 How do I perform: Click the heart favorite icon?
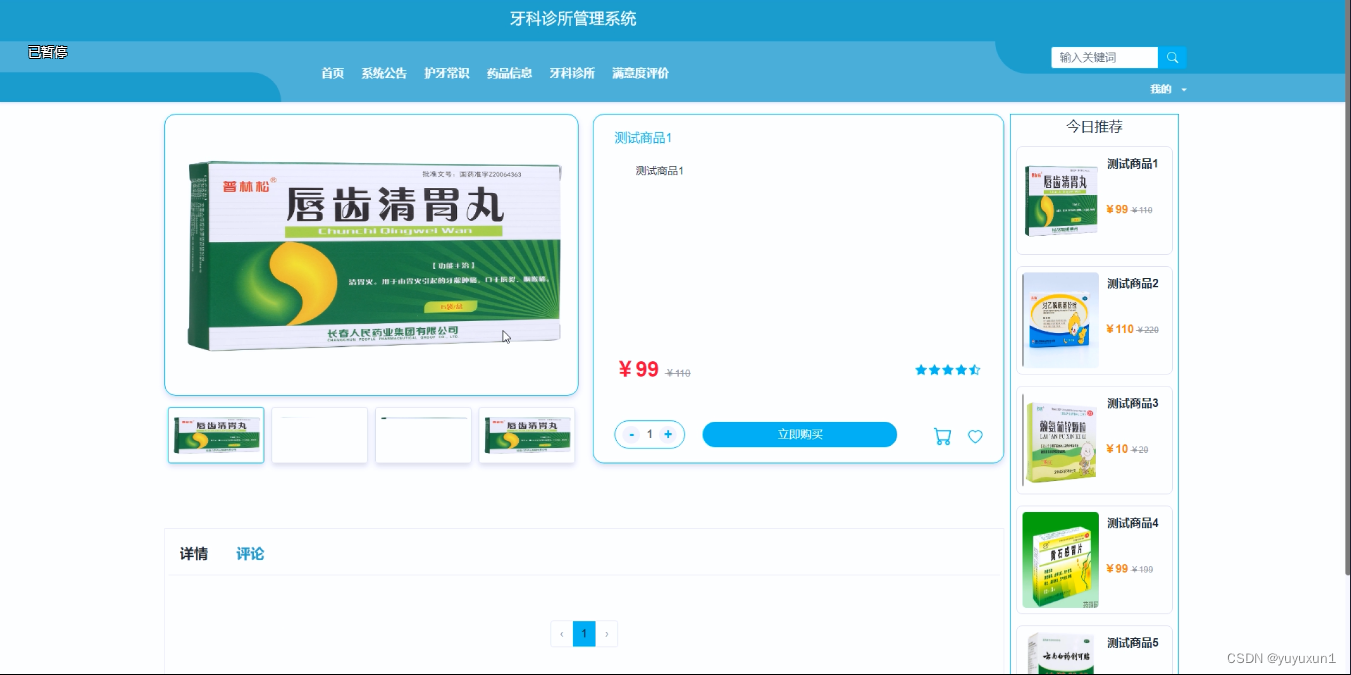[x=975, y=436]
